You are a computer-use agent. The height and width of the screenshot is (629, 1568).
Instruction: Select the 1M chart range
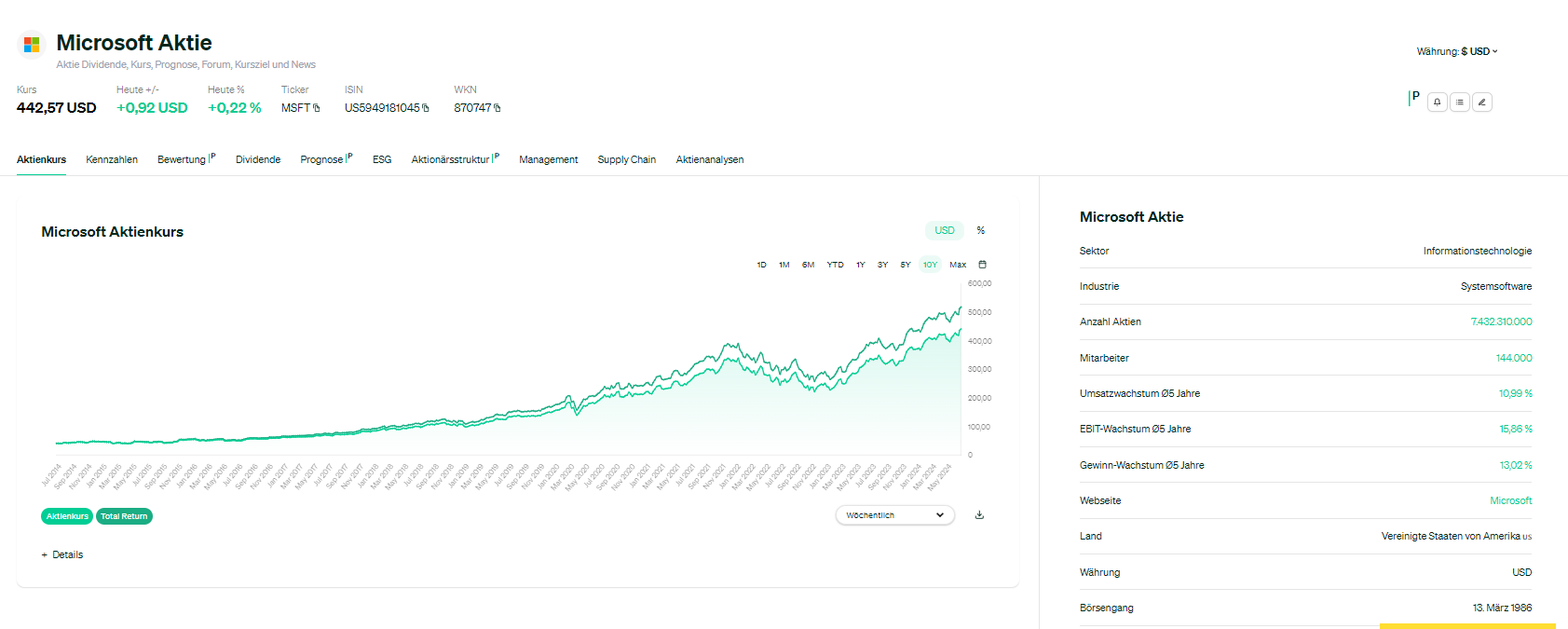[784, 265]
